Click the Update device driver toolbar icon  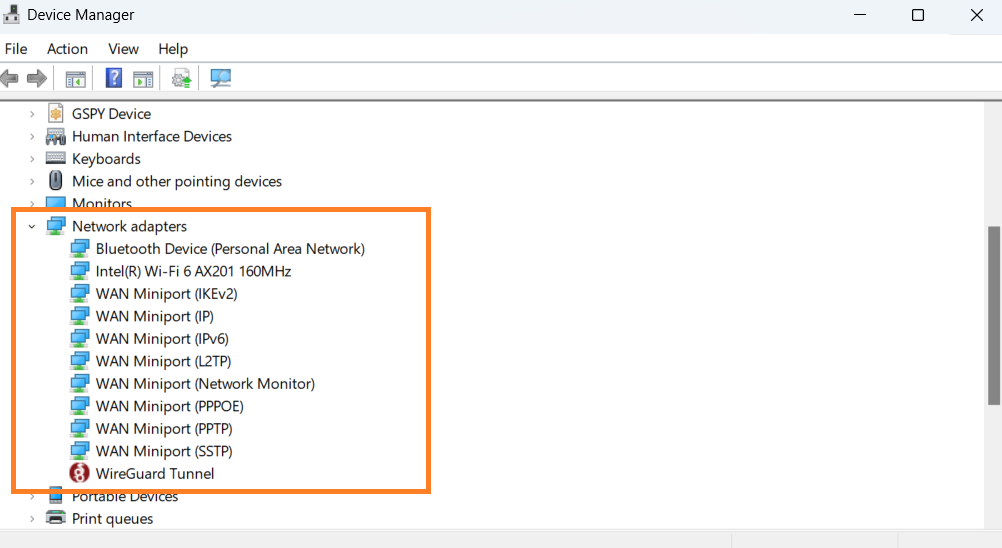(x=181, y=78)
